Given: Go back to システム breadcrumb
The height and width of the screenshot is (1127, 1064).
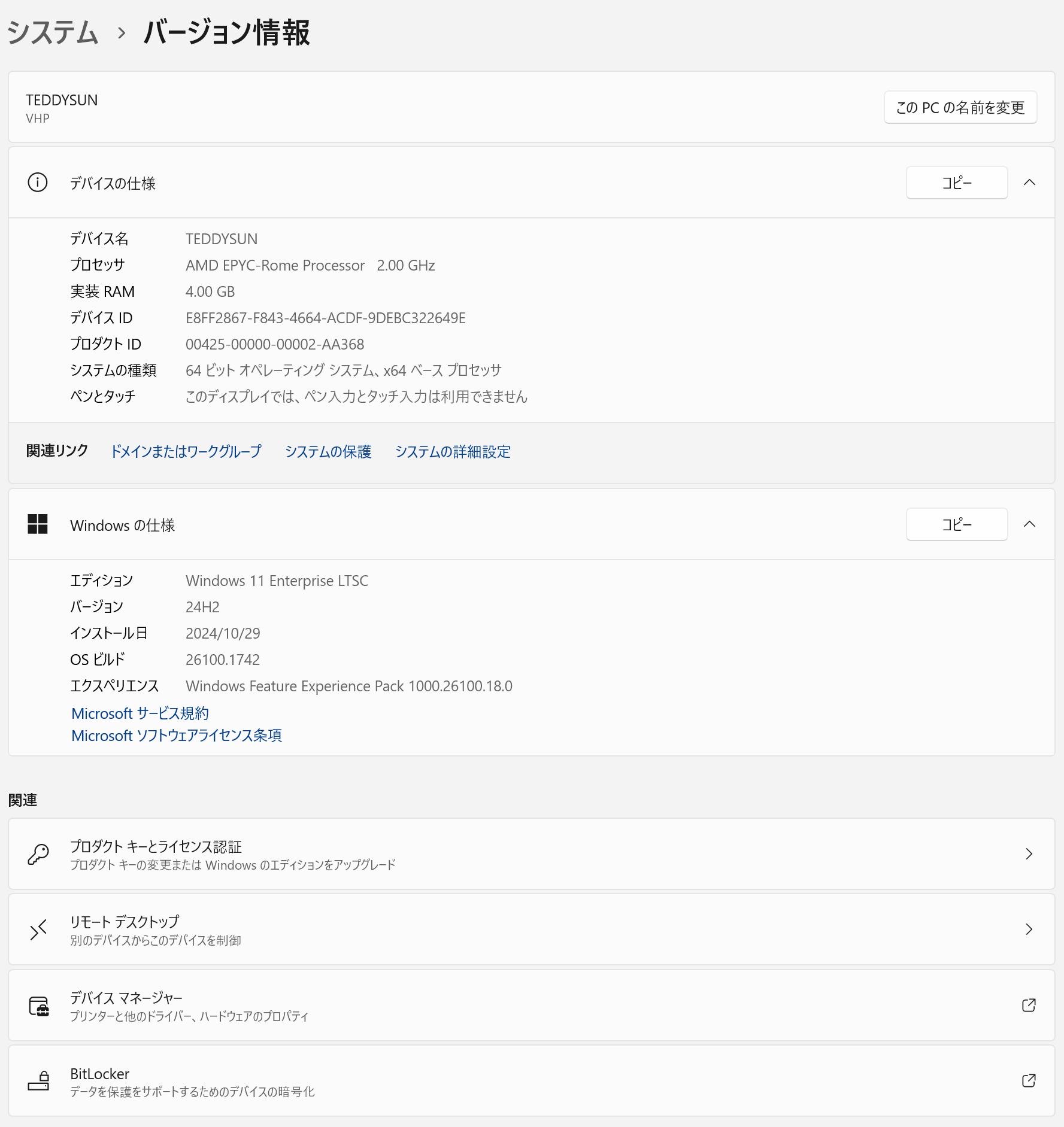Looking at the screenshot, I should (x=53, y=32).
